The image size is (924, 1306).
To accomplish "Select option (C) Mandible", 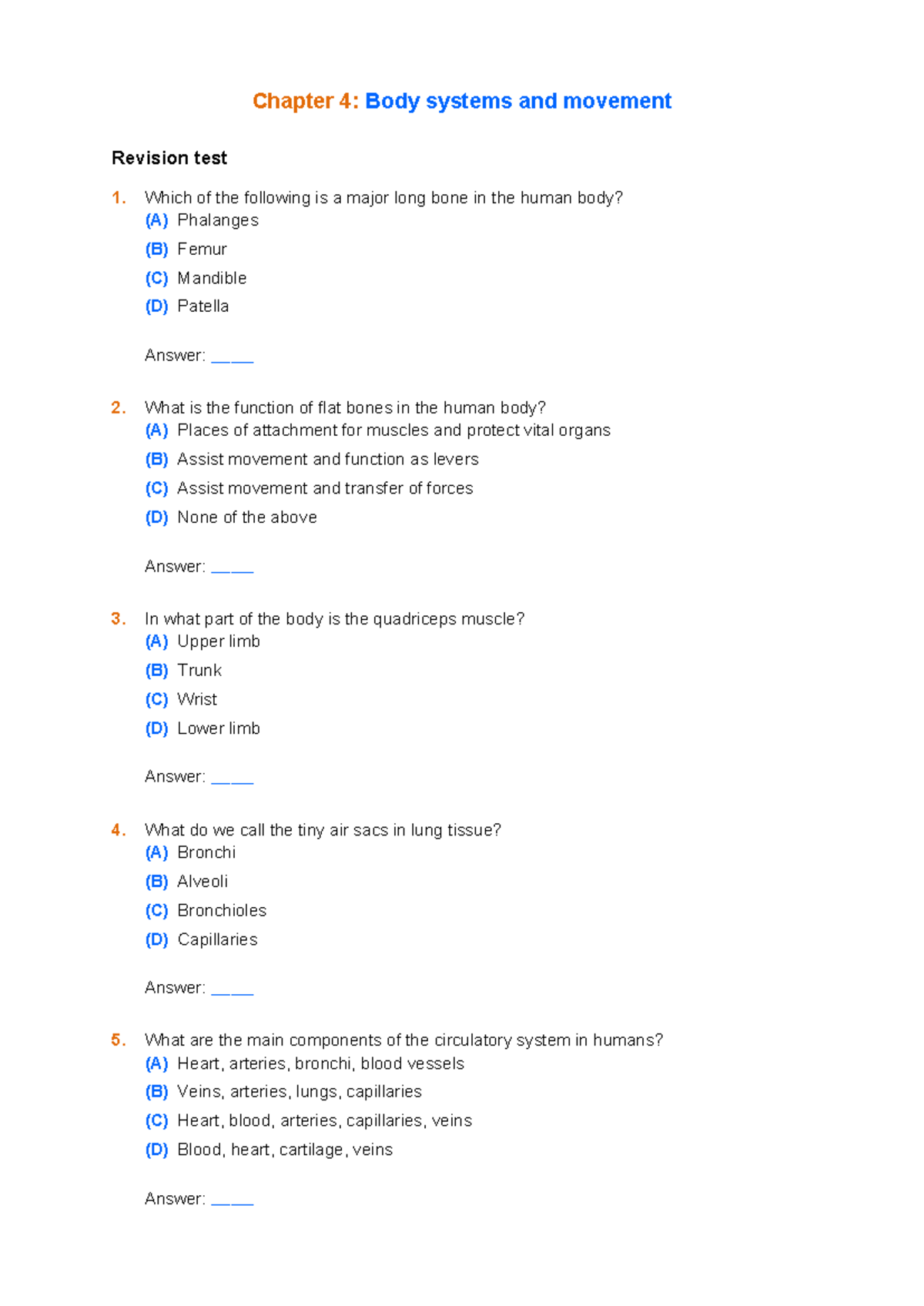I will tap(196, 278).
